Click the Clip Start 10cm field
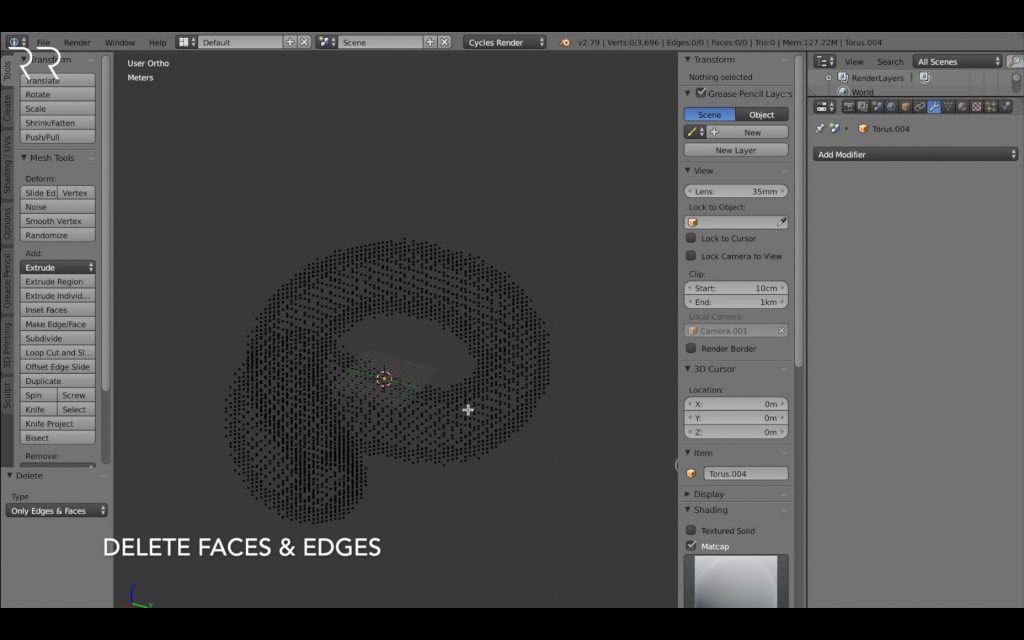Screen dimensions: 1024x640 click(x=736, y=288)
